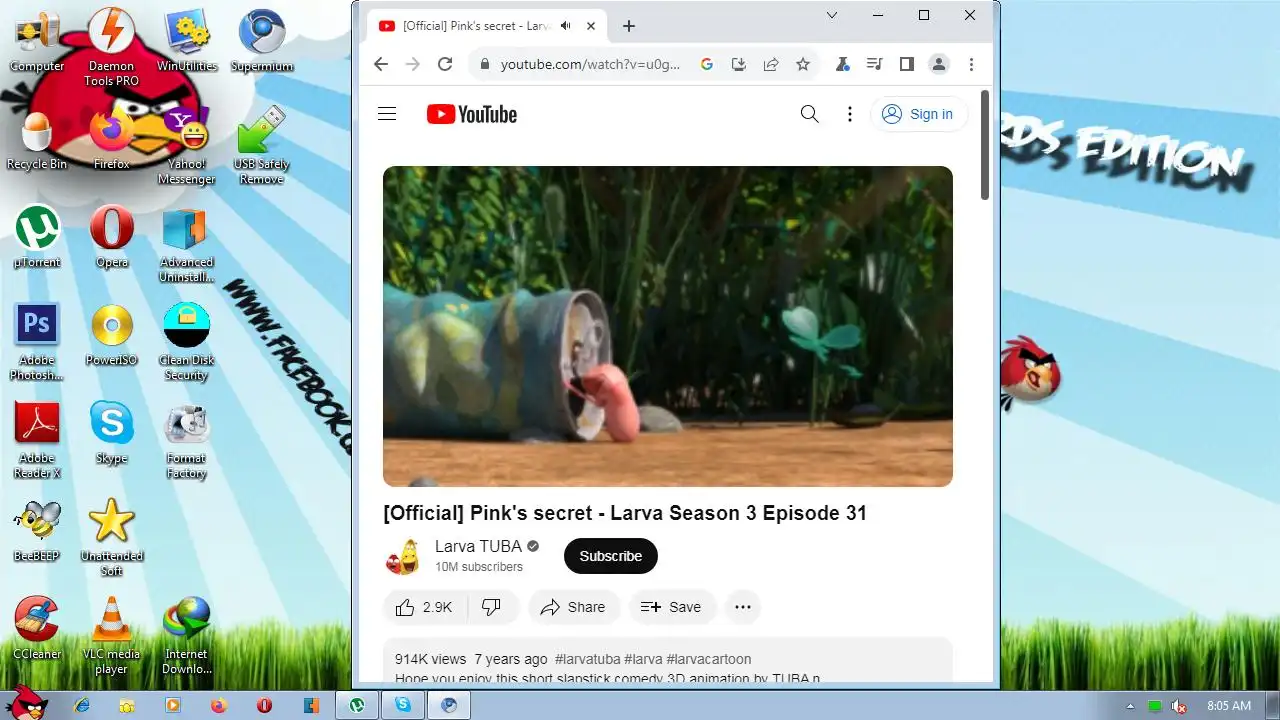Save the video to a playlist

pos(671,607)
